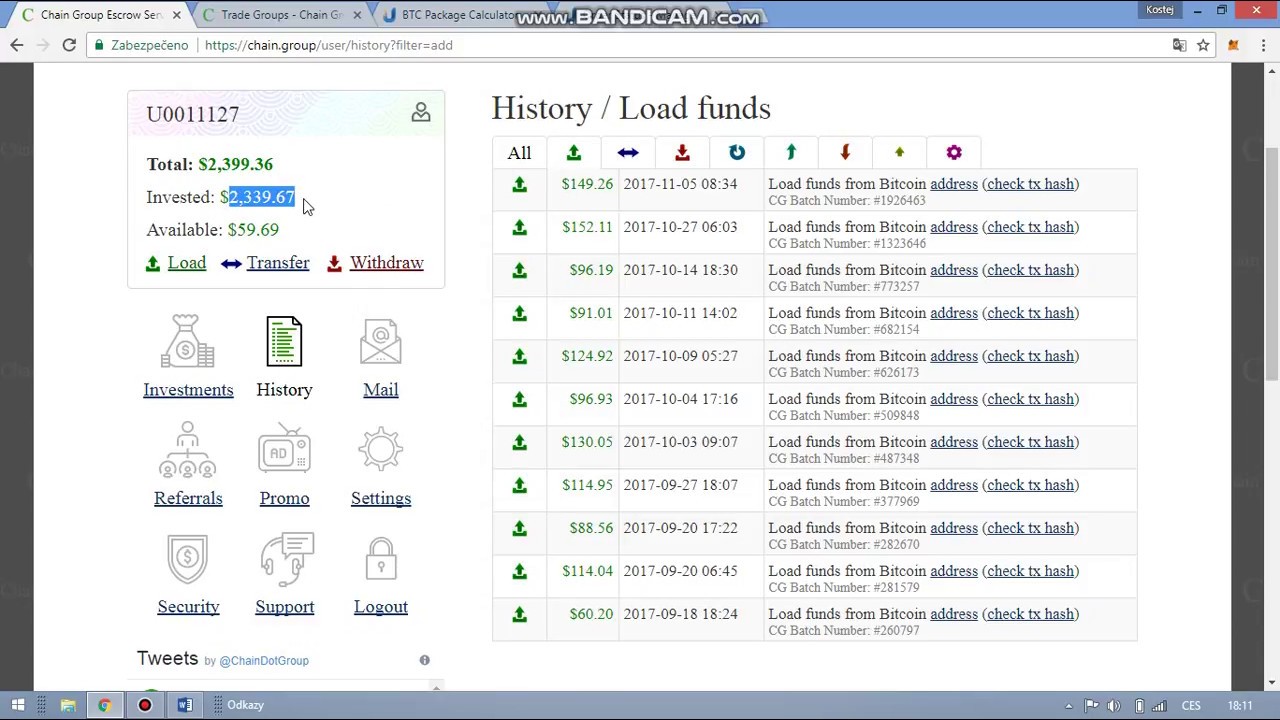The height and width of the screenshot is (720, 1280).
Task: Click the Word taskbar icon
Action: pos(185,705)
